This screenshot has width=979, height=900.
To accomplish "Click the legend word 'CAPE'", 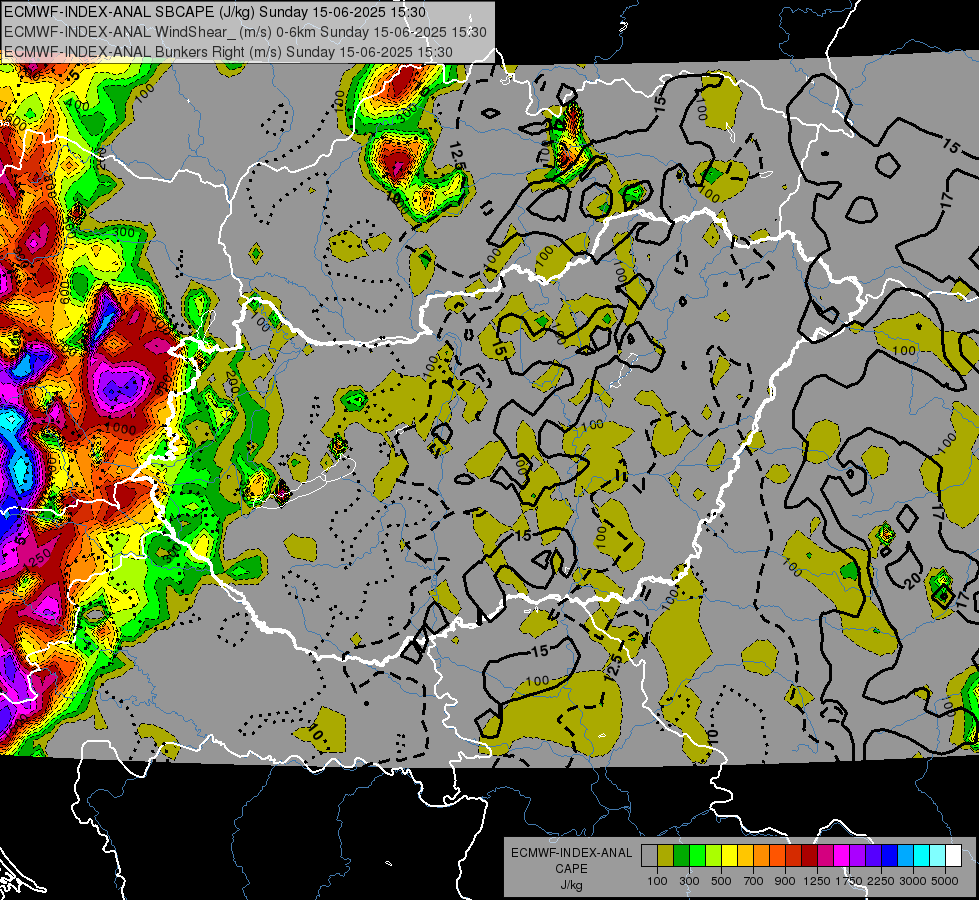I will [x=571, y=869].
